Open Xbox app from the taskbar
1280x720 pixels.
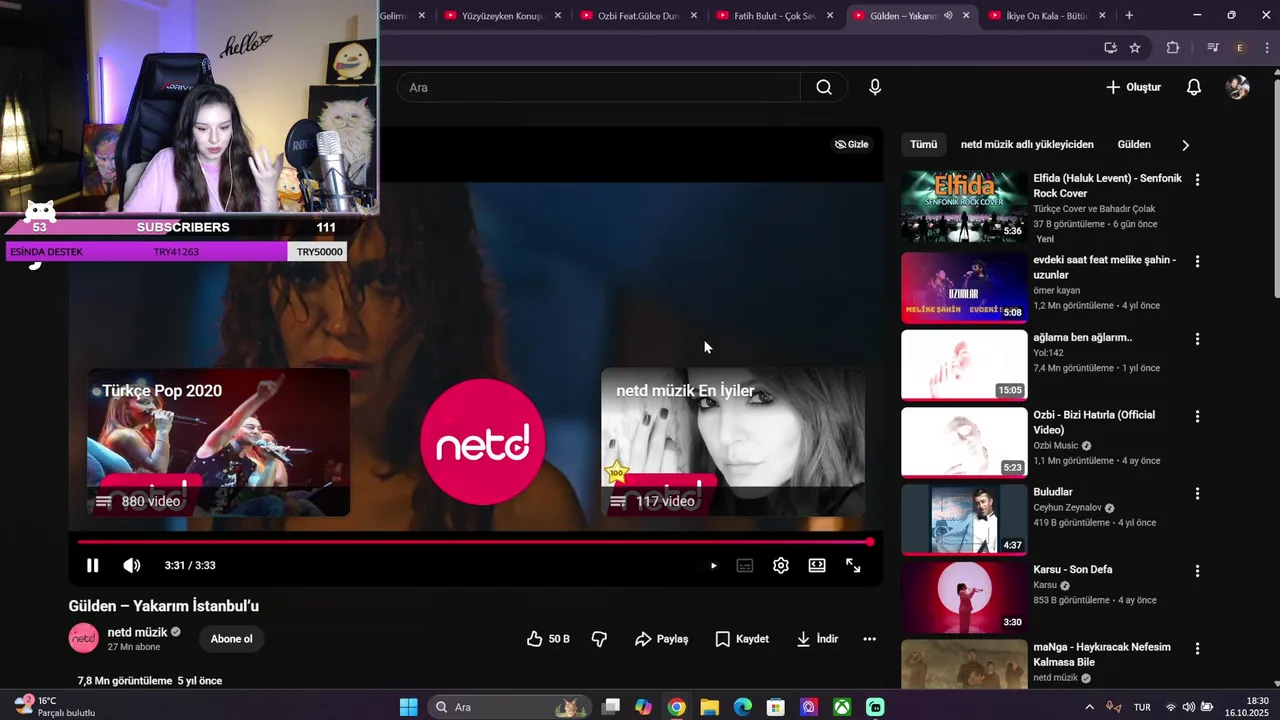click(842, 707)
